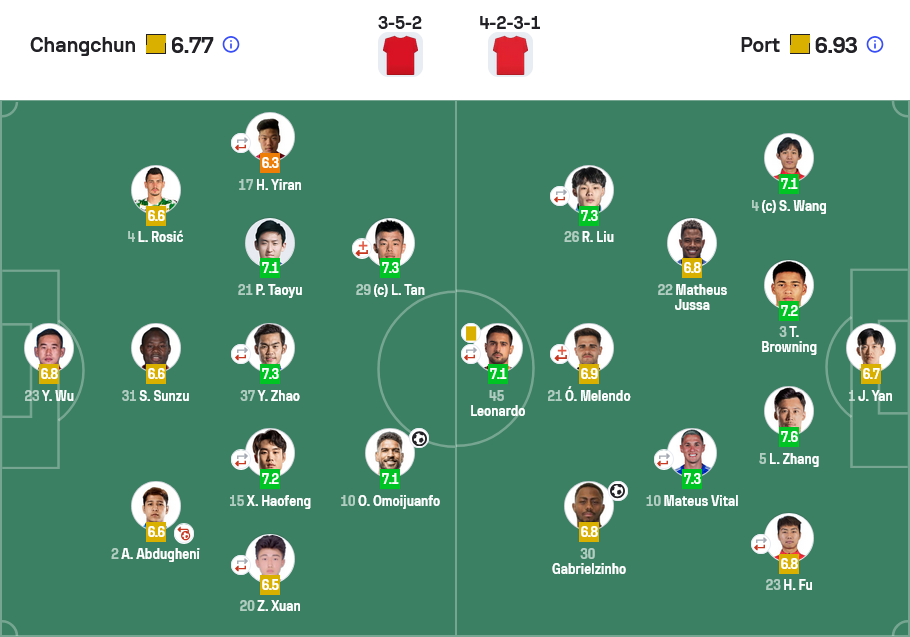Click the Changchun team name
The width and height of the screenshot is (910, 637).
click(x=83, y=45)
